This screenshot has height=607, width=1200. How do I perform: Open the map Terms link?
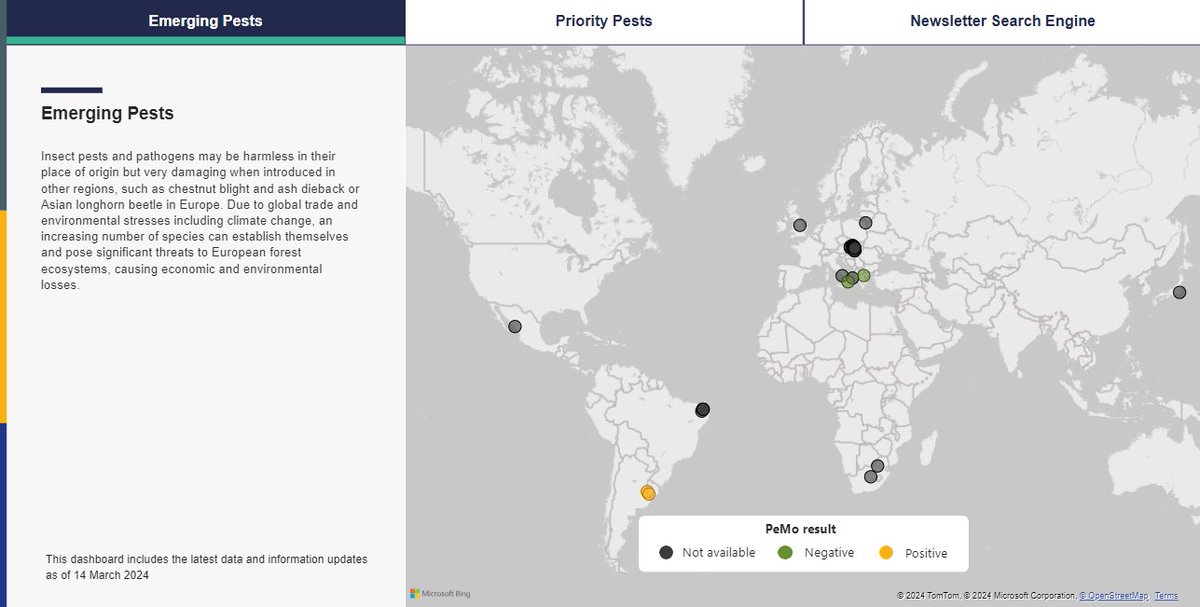[x=1166, y=596]
